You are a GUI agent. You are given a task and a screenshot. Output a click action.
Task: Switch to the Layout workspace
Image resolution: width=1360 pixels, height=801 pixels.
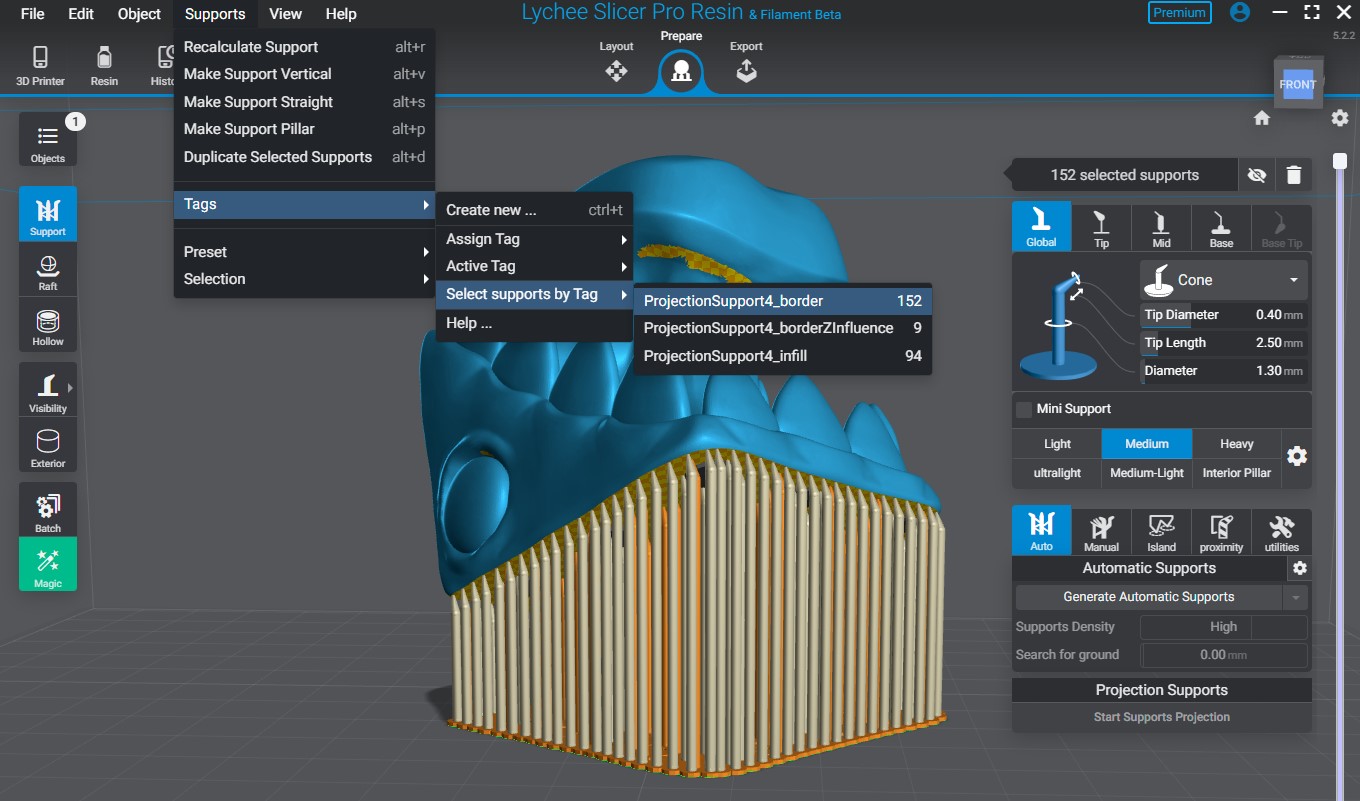(x=616, y=62)
